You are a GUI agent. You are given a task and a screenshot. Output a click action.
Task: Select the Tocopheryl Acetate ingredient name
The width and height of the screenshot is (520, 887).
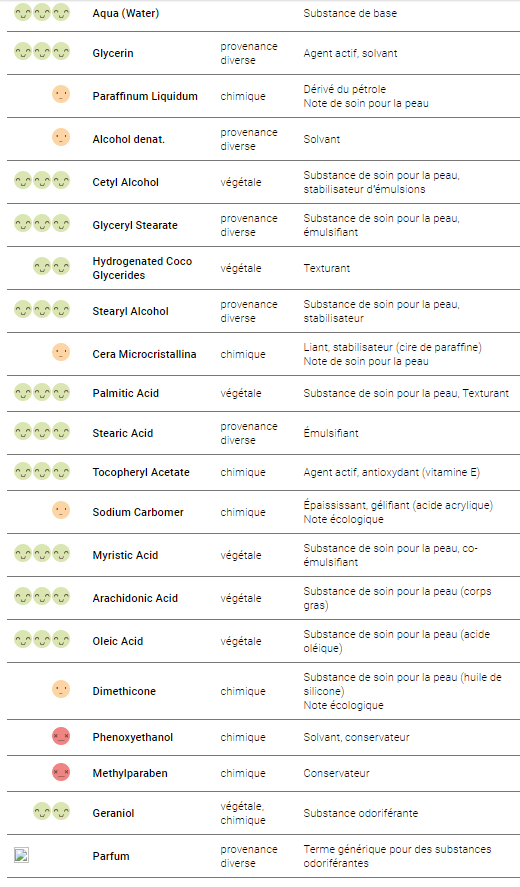[141, 472]
